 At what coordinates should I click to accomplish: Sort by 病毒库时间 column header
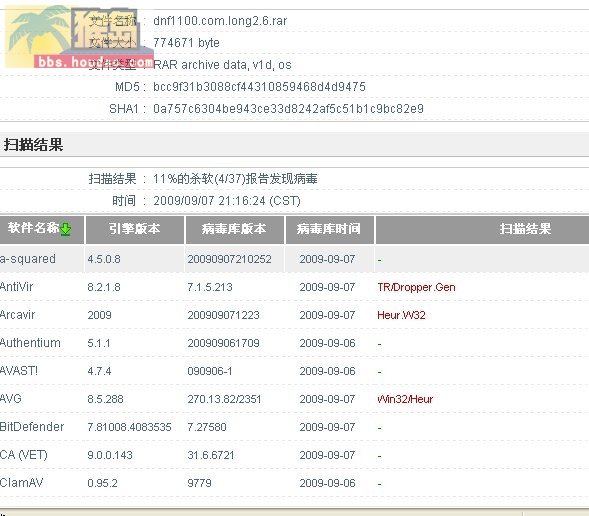click(329, 229)
